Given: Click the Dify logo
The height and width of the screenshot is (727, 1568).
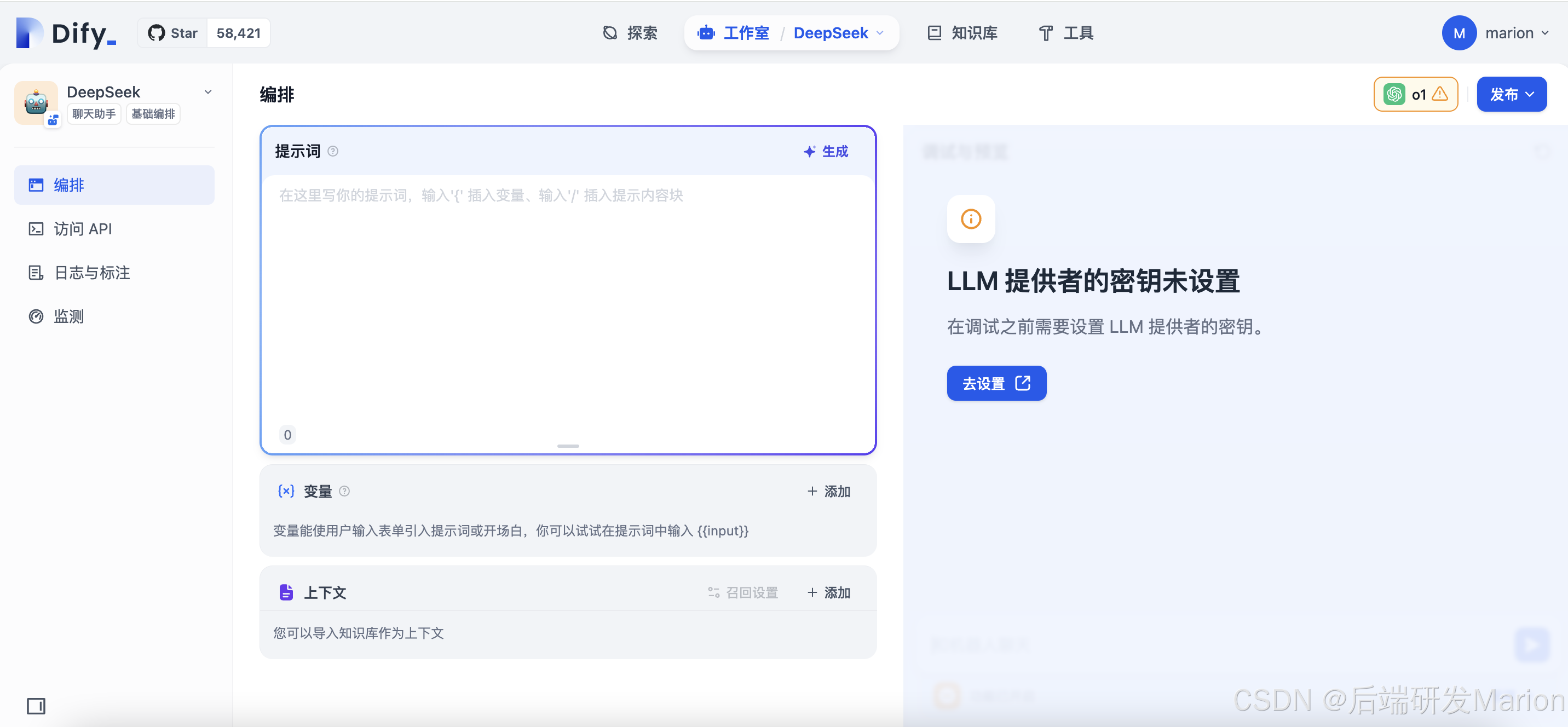Looking at the screenshot, I should tap(66, 33).
